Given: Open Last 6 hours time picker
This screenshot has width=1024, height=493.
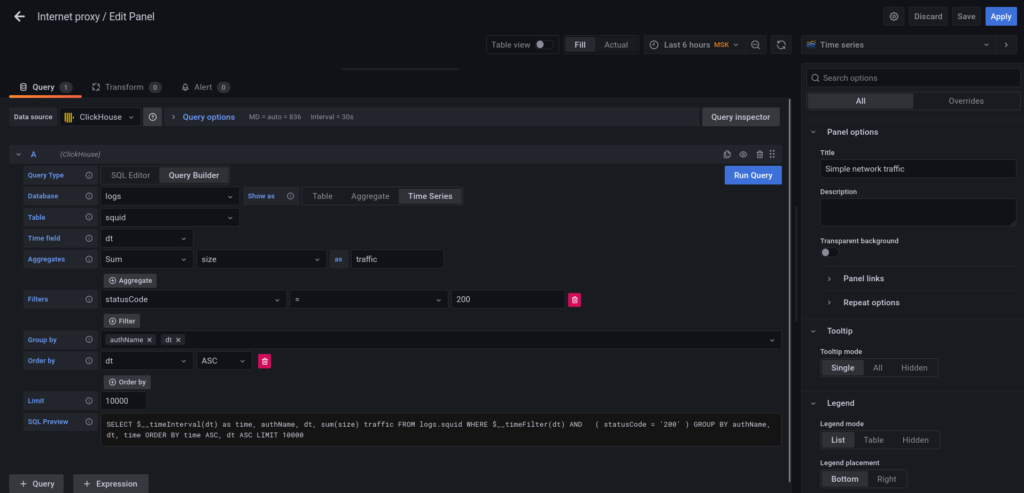Looking at the screenshot, I should [x=695, y=45].
